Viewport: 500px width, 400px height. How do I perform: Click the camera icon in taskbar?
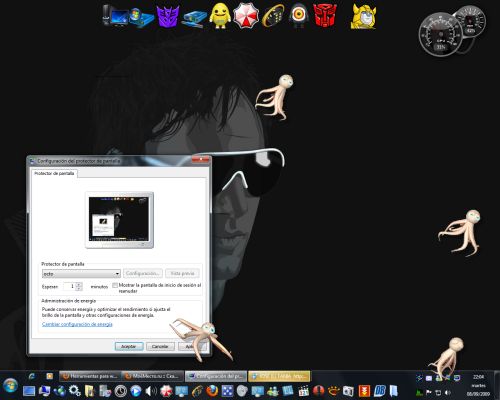tap(349, 391)
